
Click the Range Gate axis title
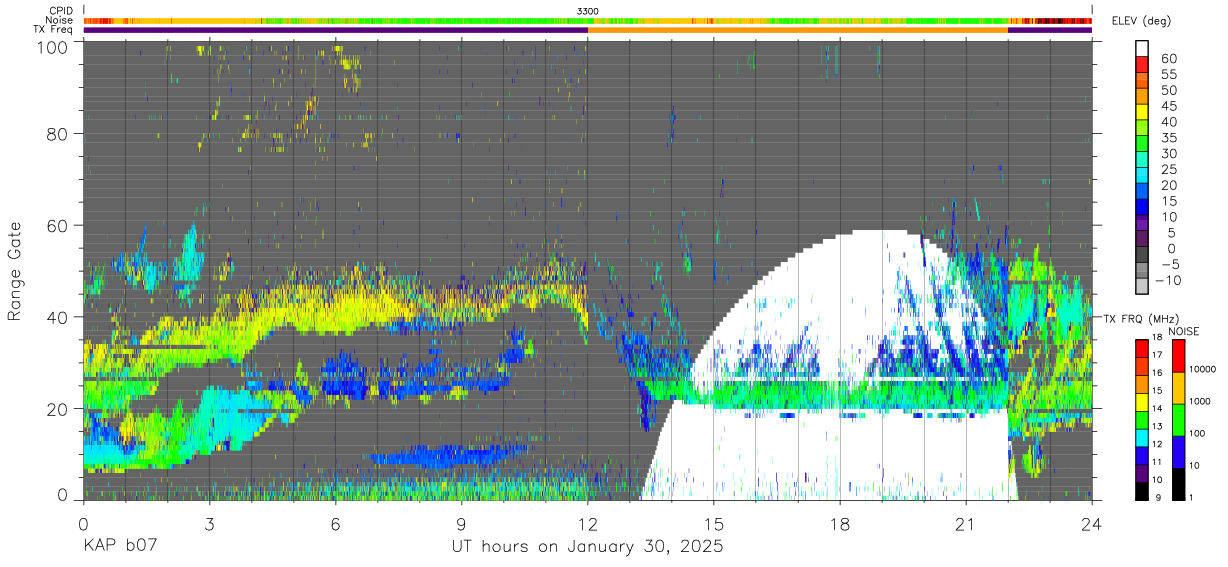pyautogui.click(x=15, y=271)
